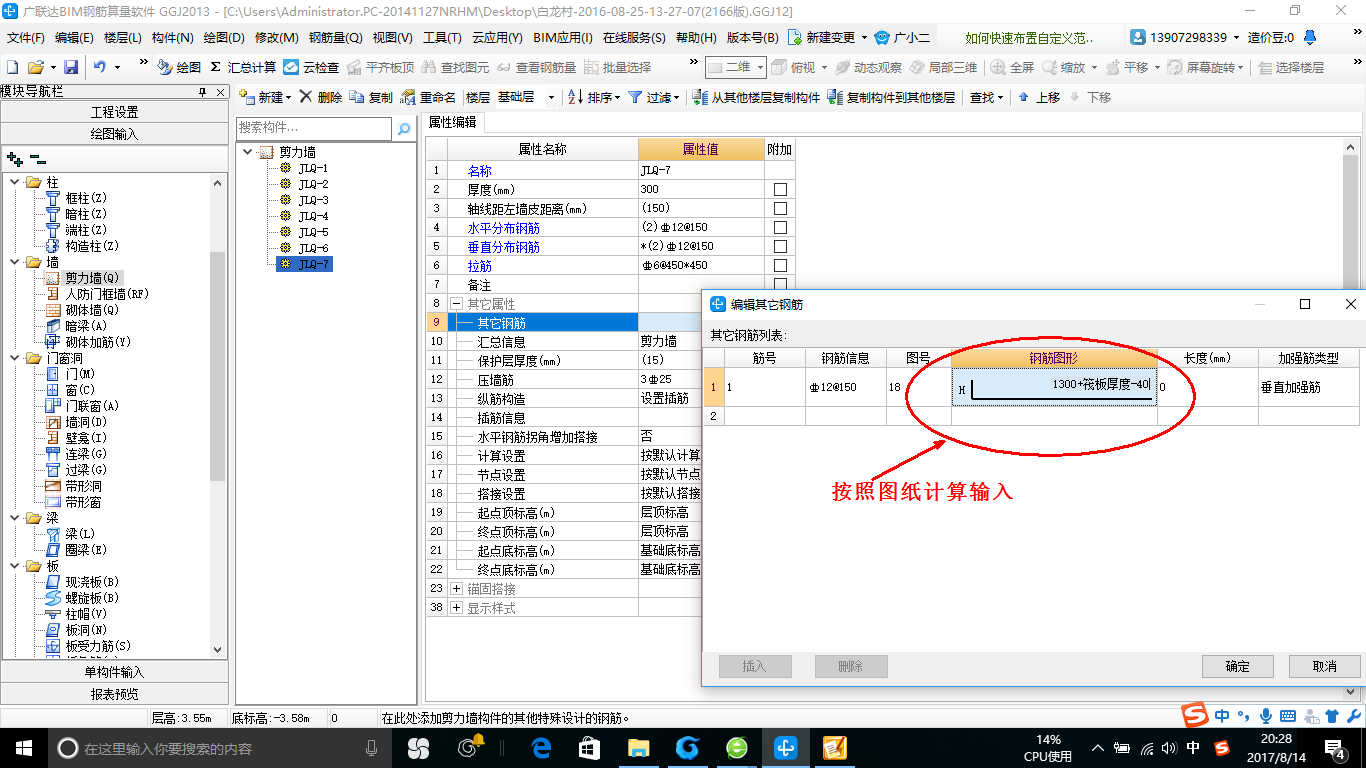Open the 查找 search dropdown
This screenshot has height=768, width=1366.
coord(986,97)
